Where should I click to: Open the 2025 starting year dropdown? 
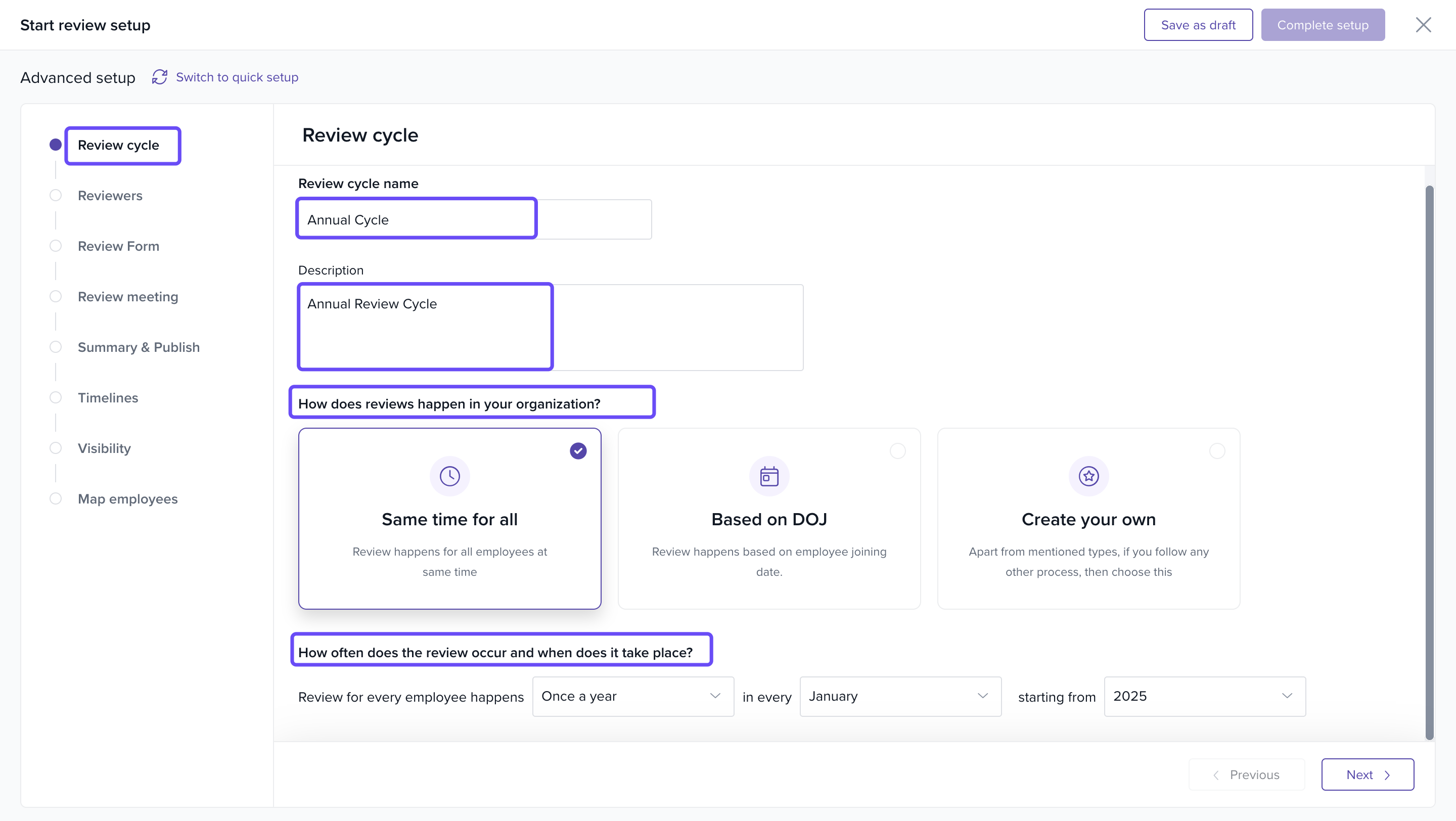[x=1204, y=696]
